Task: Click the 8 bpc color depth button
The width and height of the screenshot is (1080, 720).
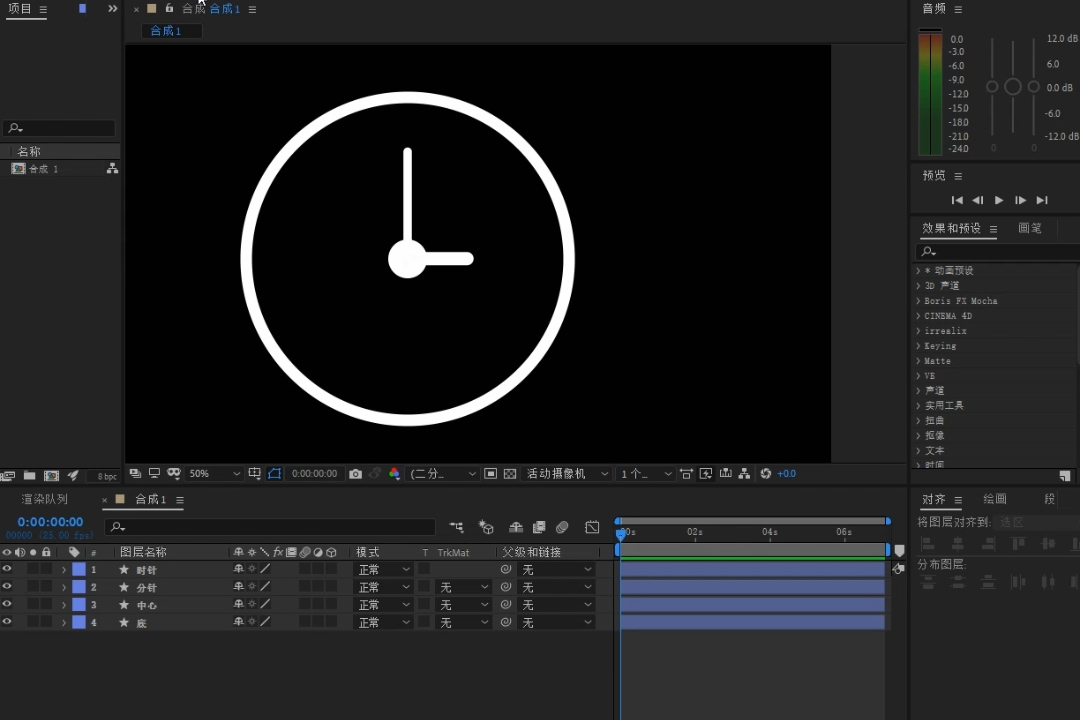Action: pyautogui.click(x=106, y=476)
